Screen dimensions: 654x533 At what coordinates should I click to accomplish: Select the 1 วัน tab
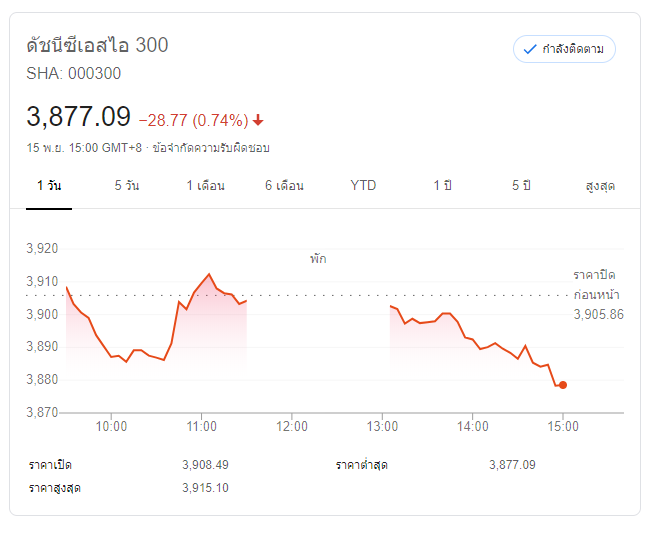tap(49, 186)
